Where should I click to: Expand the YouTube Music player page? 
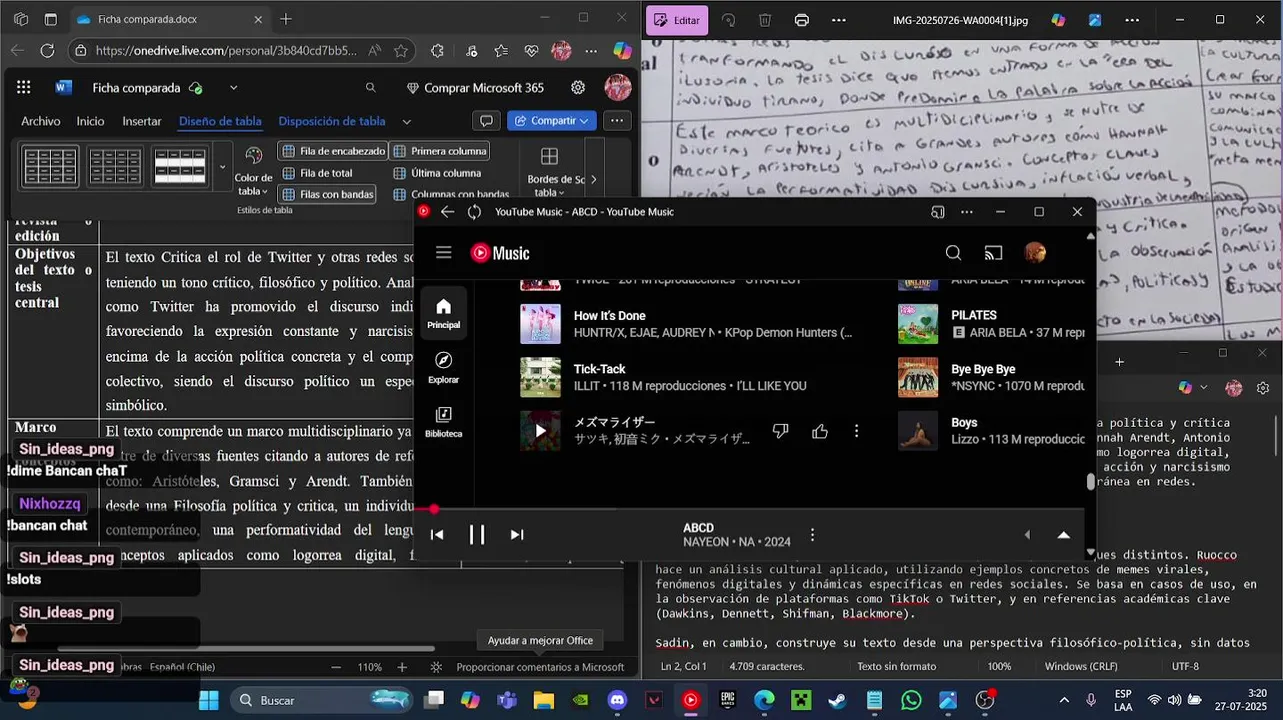[1063, 535]
